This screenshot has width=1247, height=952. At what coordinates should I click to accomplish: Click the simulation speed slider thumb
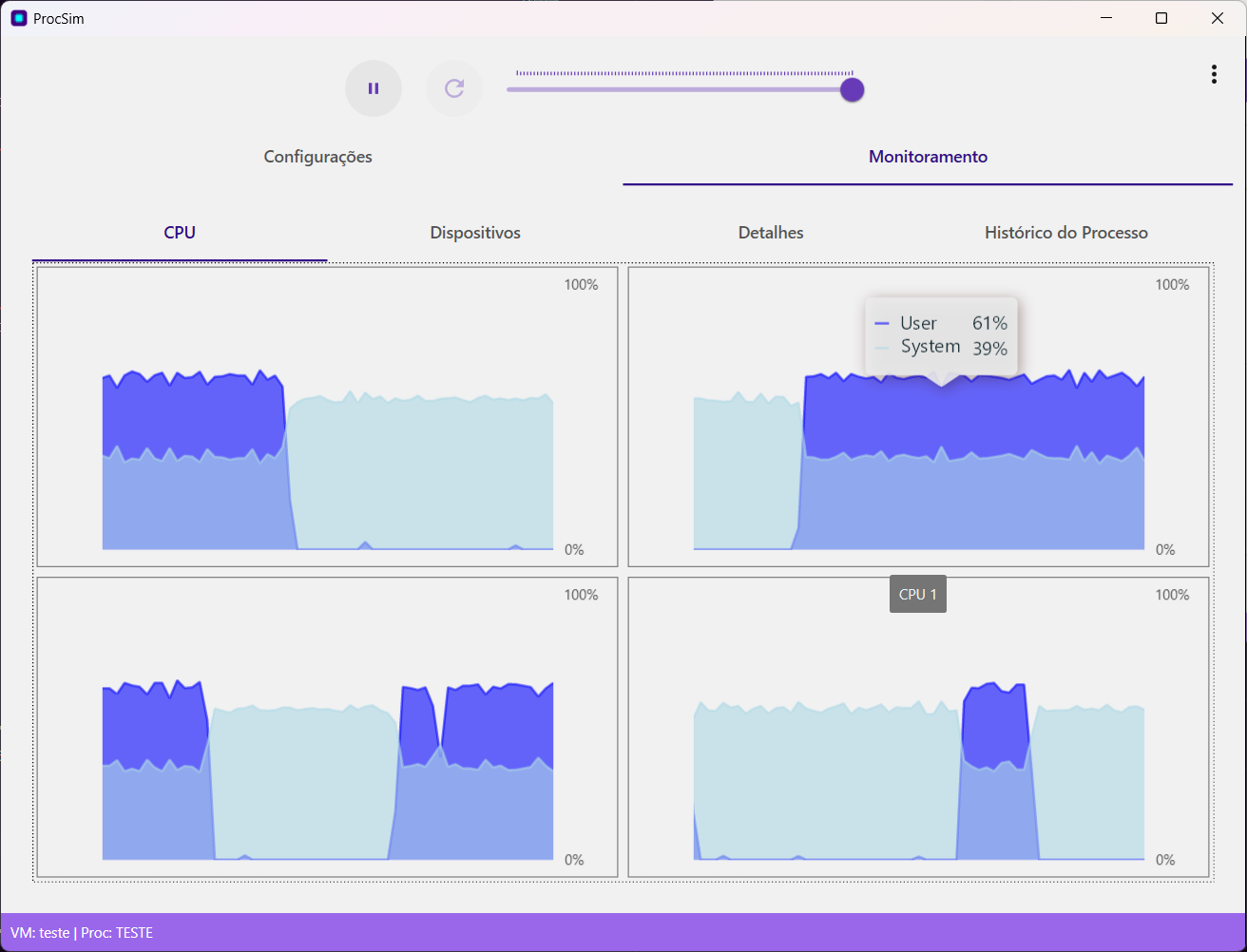pos(853,89)
